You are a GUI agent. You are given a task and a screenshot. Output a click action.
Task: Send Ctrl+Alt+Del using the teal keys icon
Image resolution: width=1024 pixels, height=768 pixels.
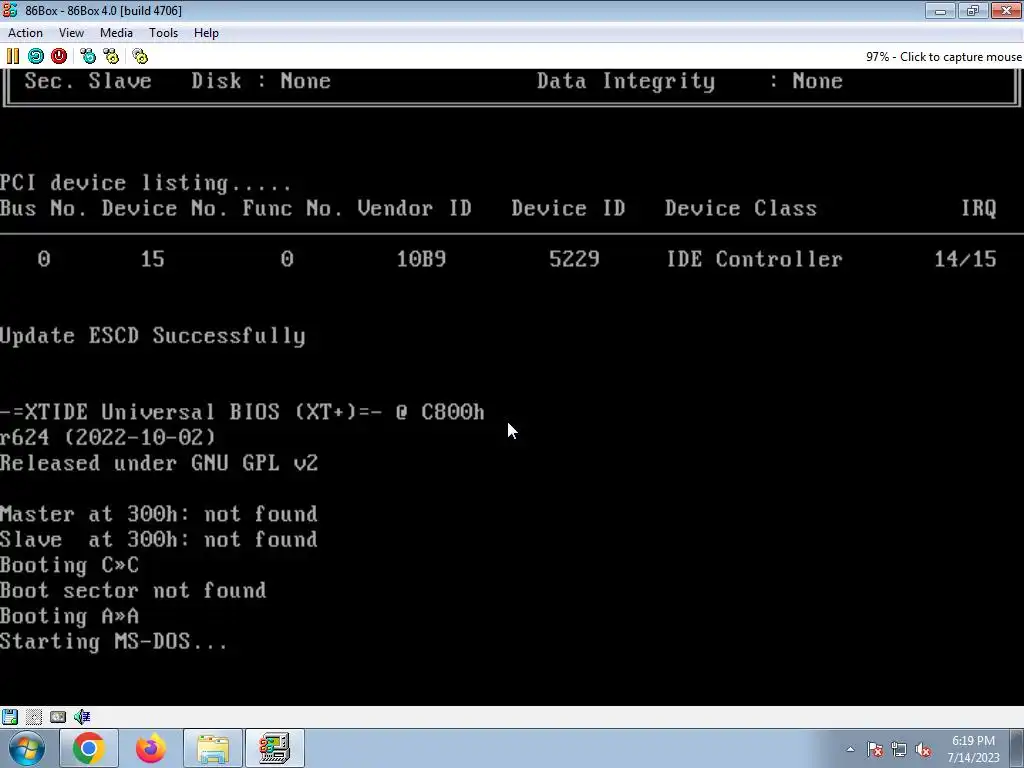(88, 56)
